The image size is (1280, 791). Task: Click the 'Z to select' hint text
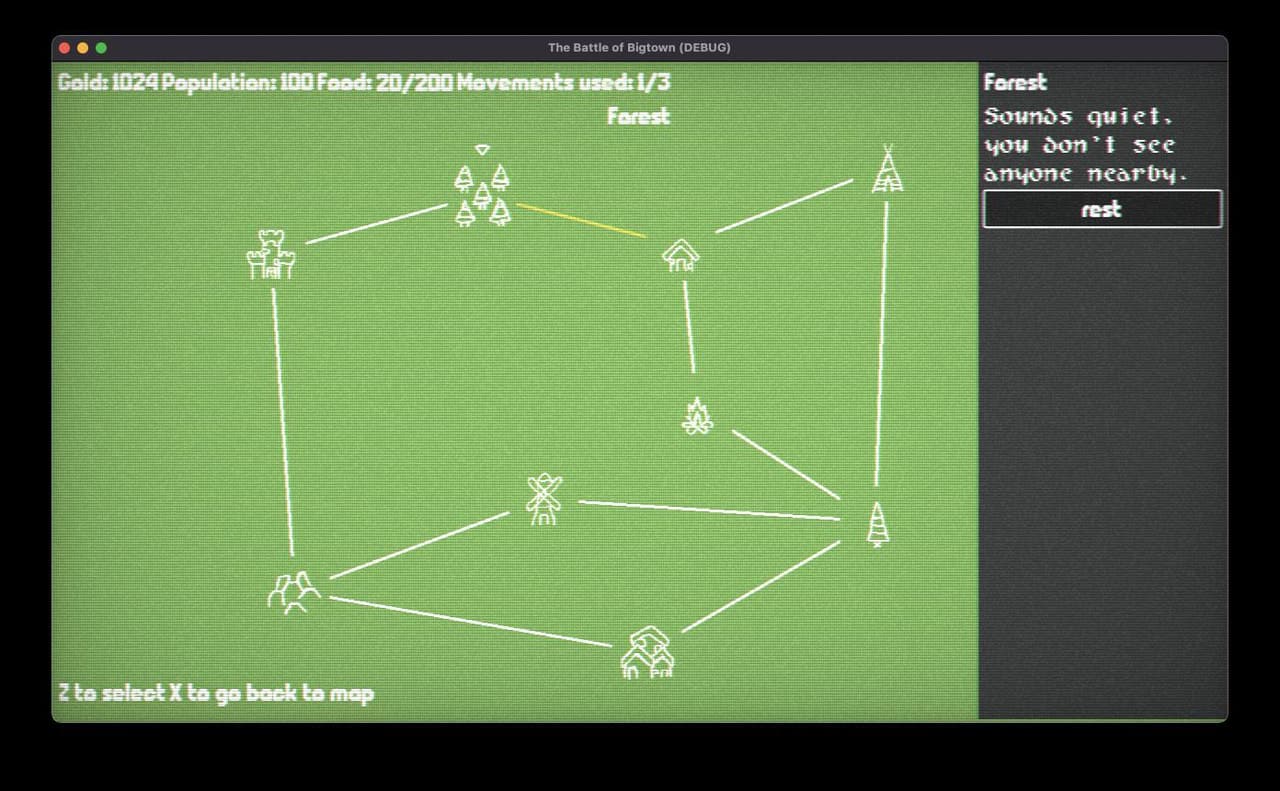(216, 693)
